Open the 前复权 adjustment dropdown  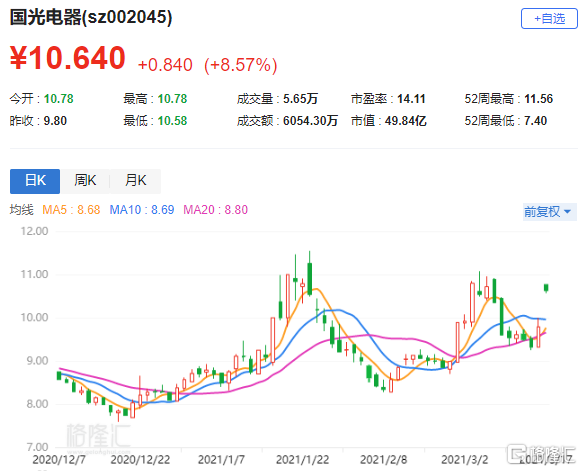coord(549,212)
